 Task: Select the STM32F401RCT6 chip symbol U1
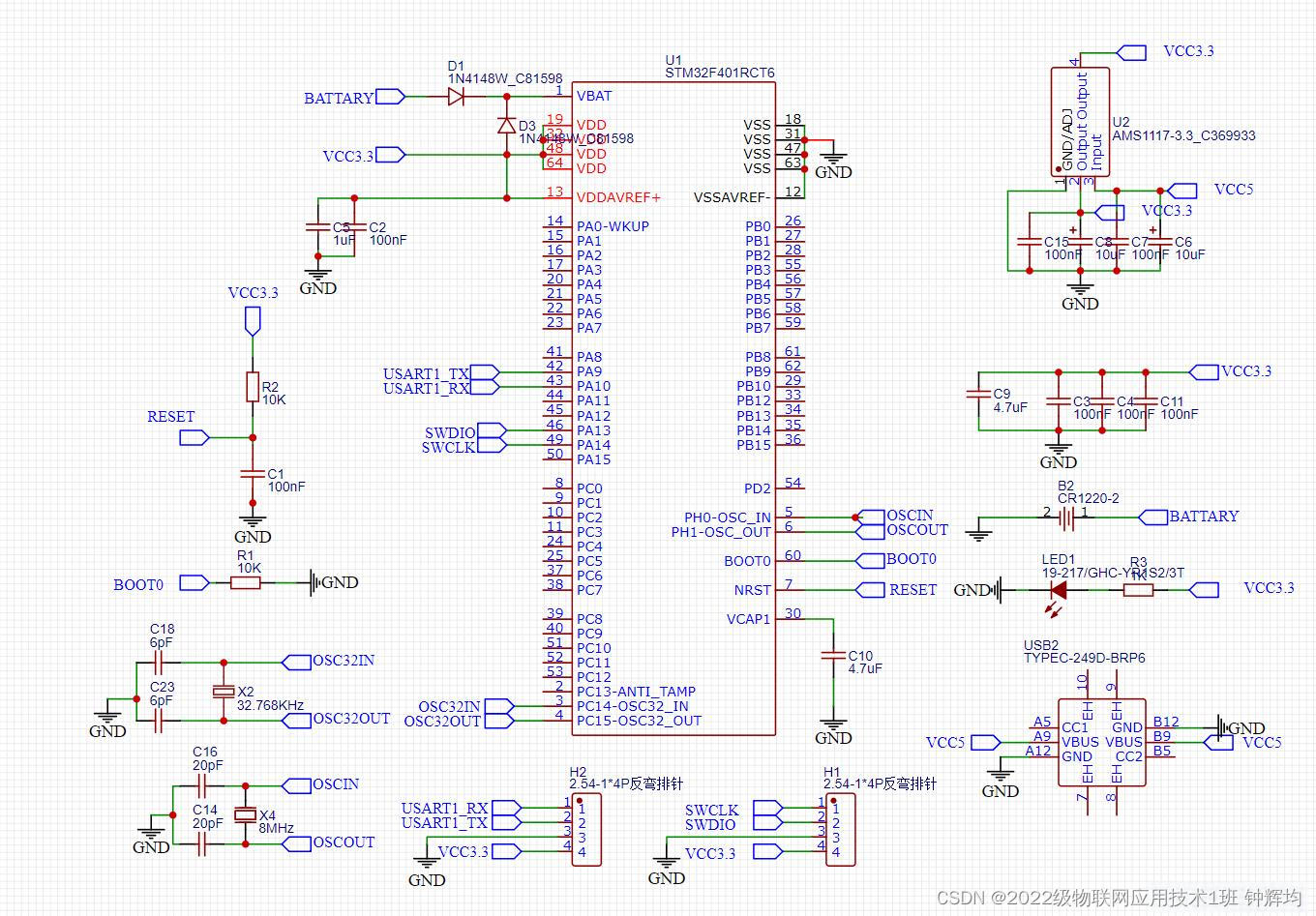[x=674, y=406]
